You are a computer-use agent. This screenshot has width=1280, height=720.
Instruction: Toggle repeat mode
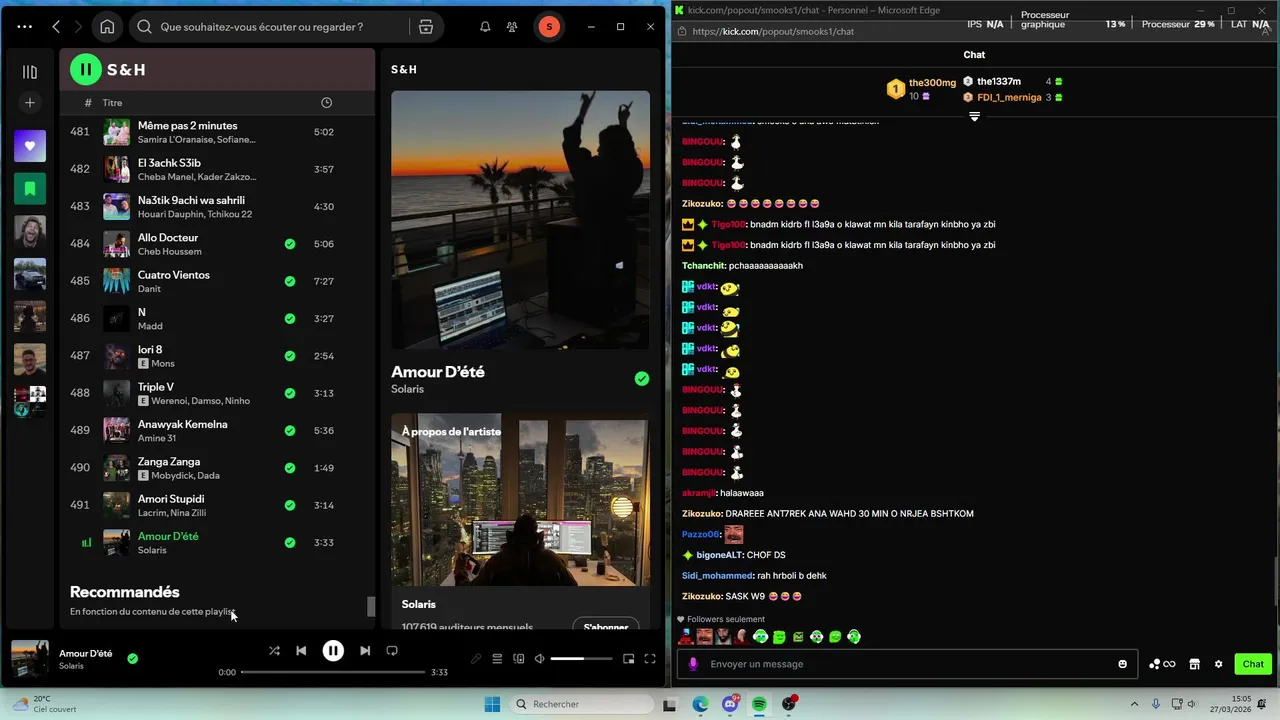coord(392,651)
